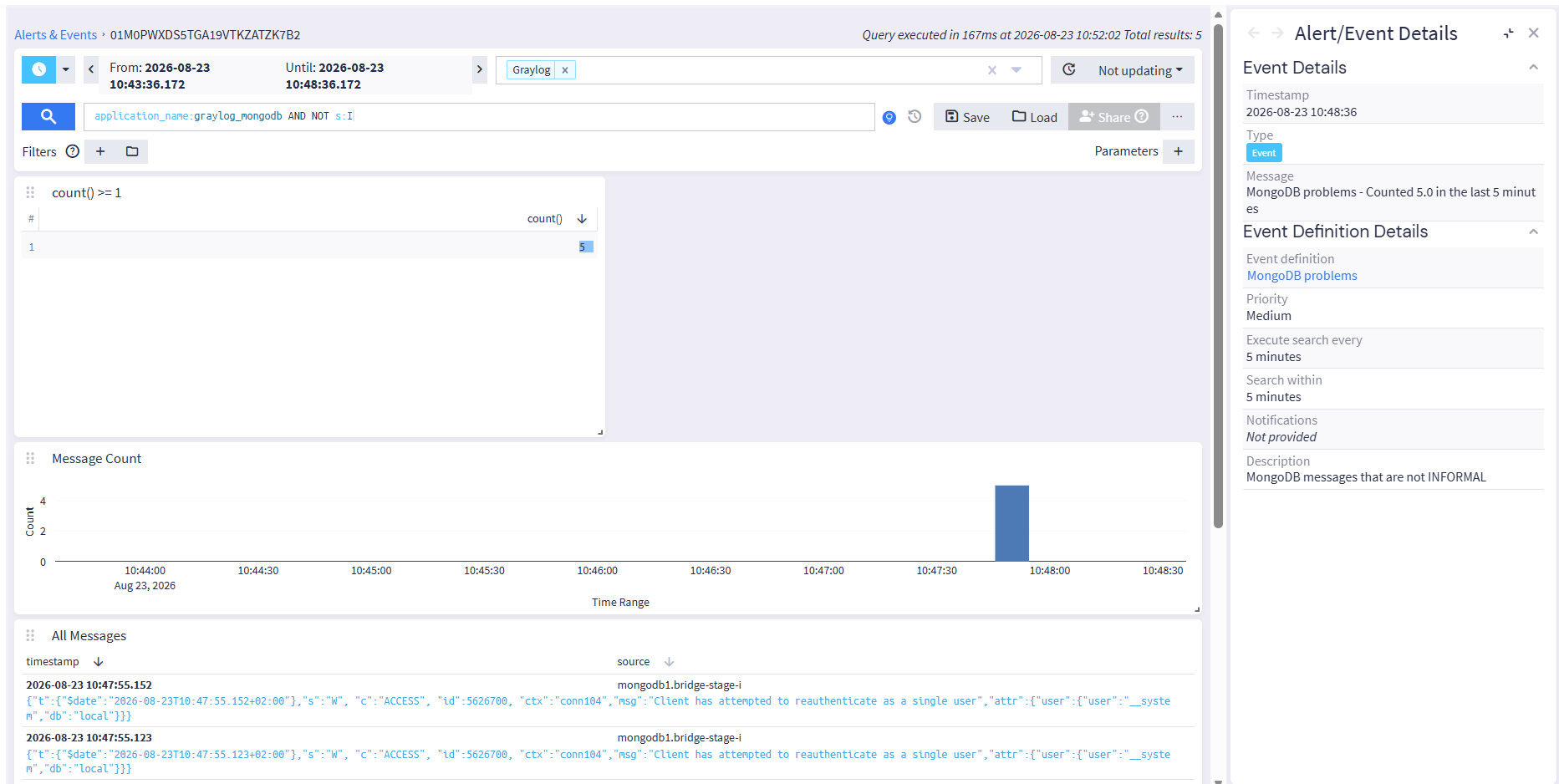Load a saved filter via folder icon
This screenshot has height=784, width=1559.
132,151
